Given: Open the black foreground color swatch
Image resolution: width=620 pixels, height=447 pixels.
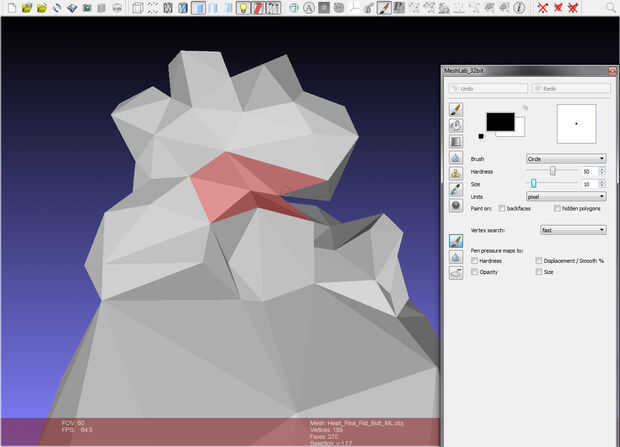Looking at the screenshot, I should pyautogui.click(x=500, y=122).
